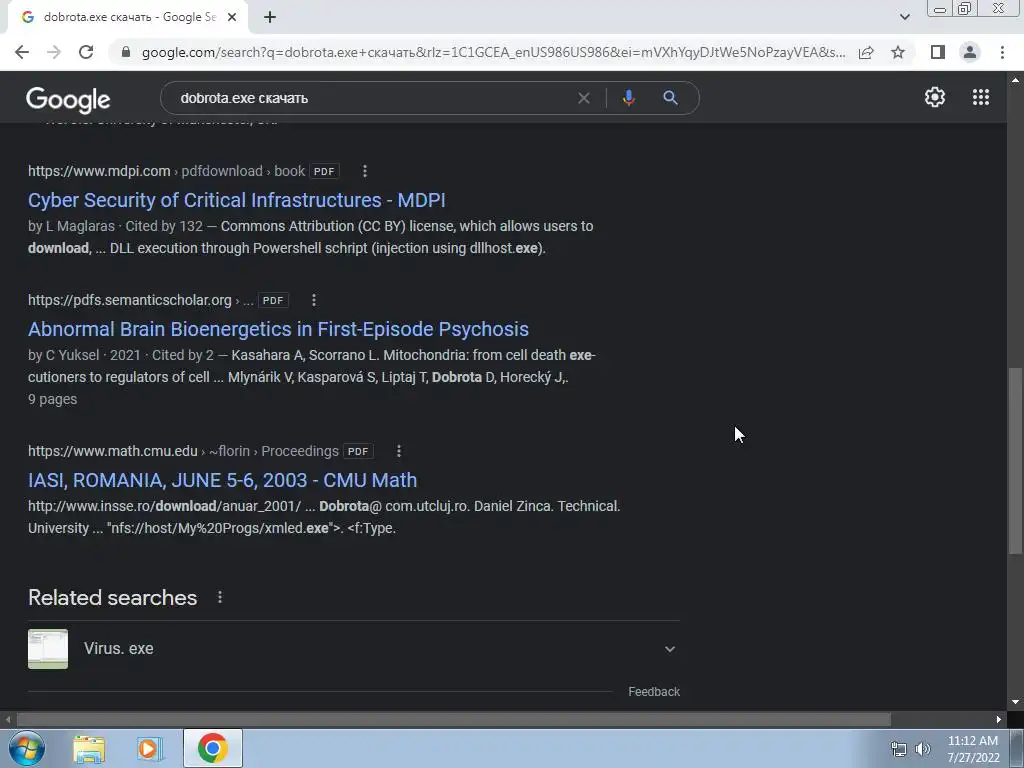Search by voice microphone icon
The image size is (1024, 768).
coord(628,98)
